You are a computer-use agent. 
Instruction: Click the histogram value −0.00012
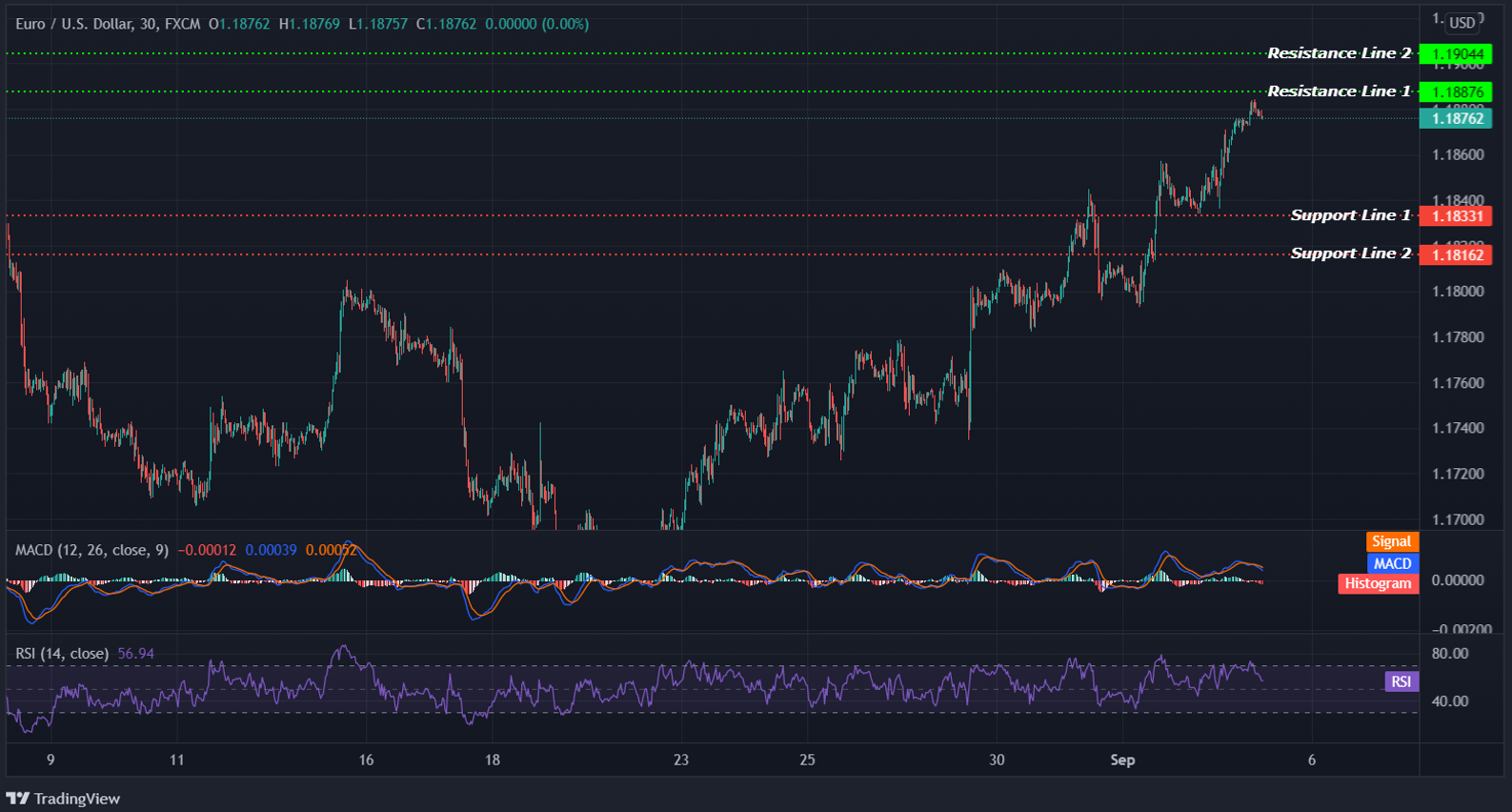click(x=207, y=550)
